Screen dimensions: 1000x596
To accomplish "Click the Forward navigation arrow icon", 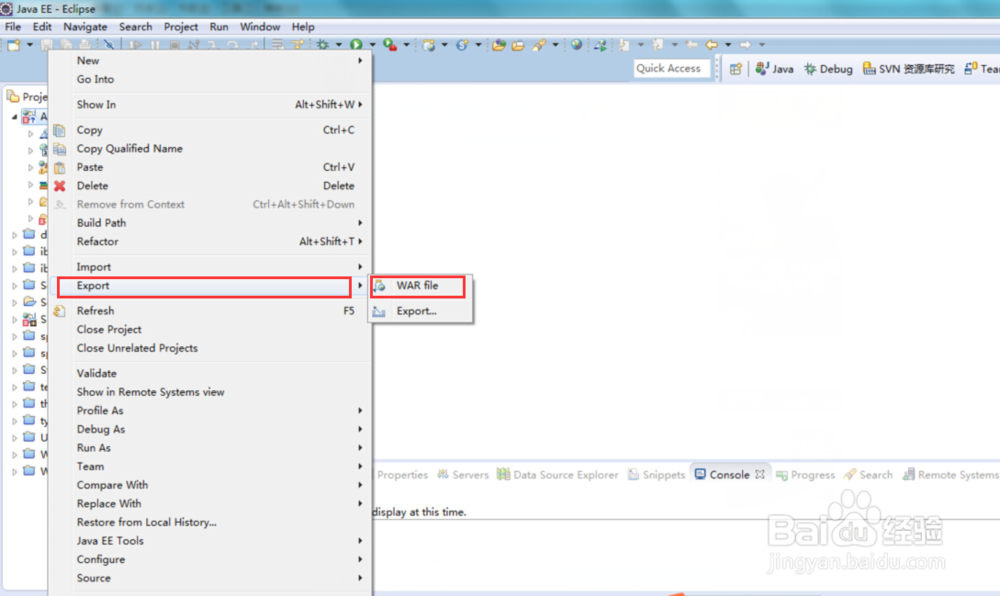I will [745, 45].
